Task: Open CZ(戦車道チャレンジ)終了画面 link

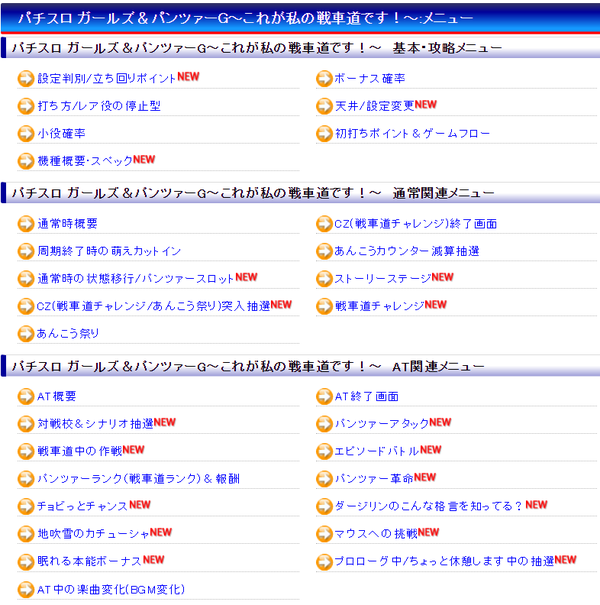Action: [x=416, y=224]
